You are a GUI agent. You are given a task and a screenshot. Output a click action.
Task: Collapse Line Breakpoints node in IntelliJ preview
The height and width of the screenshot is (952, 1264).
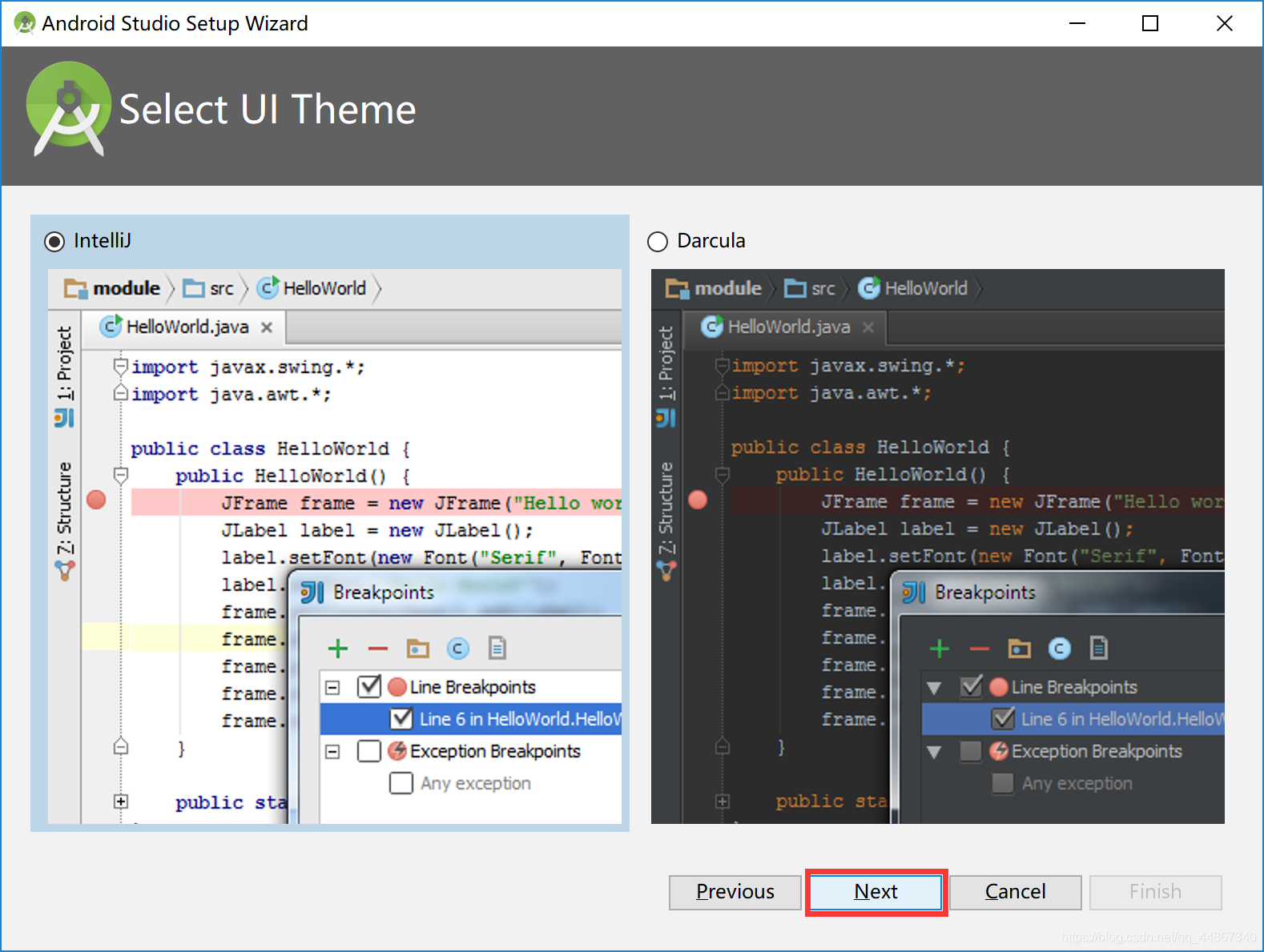click(x=332, y=688)
